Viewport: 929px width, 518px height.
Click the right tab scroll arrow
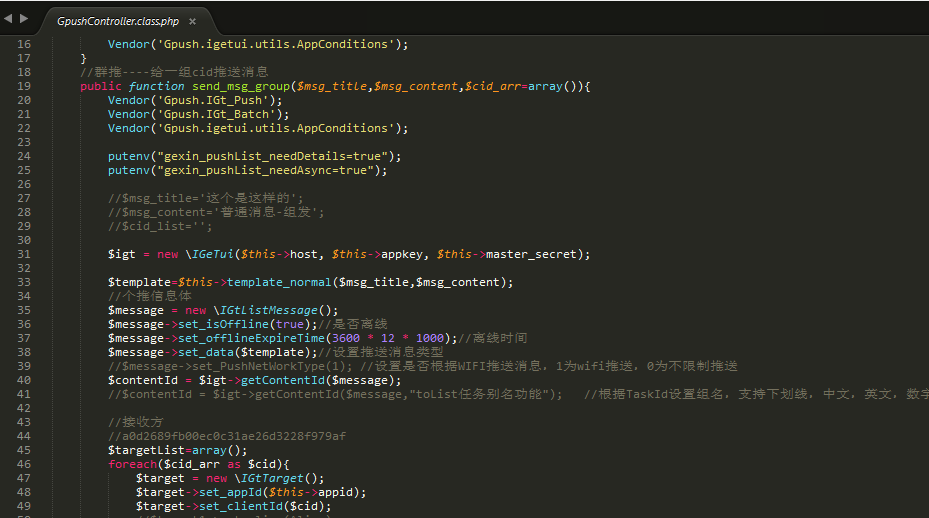point(24,19)
